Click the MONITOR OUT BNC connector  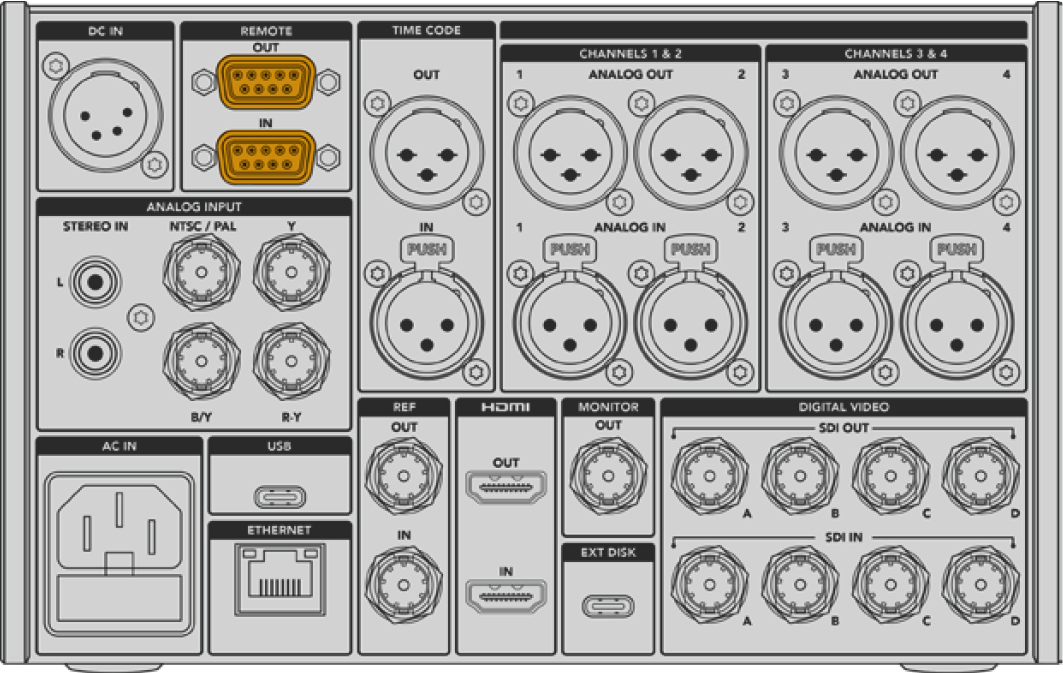coord(608,476)
